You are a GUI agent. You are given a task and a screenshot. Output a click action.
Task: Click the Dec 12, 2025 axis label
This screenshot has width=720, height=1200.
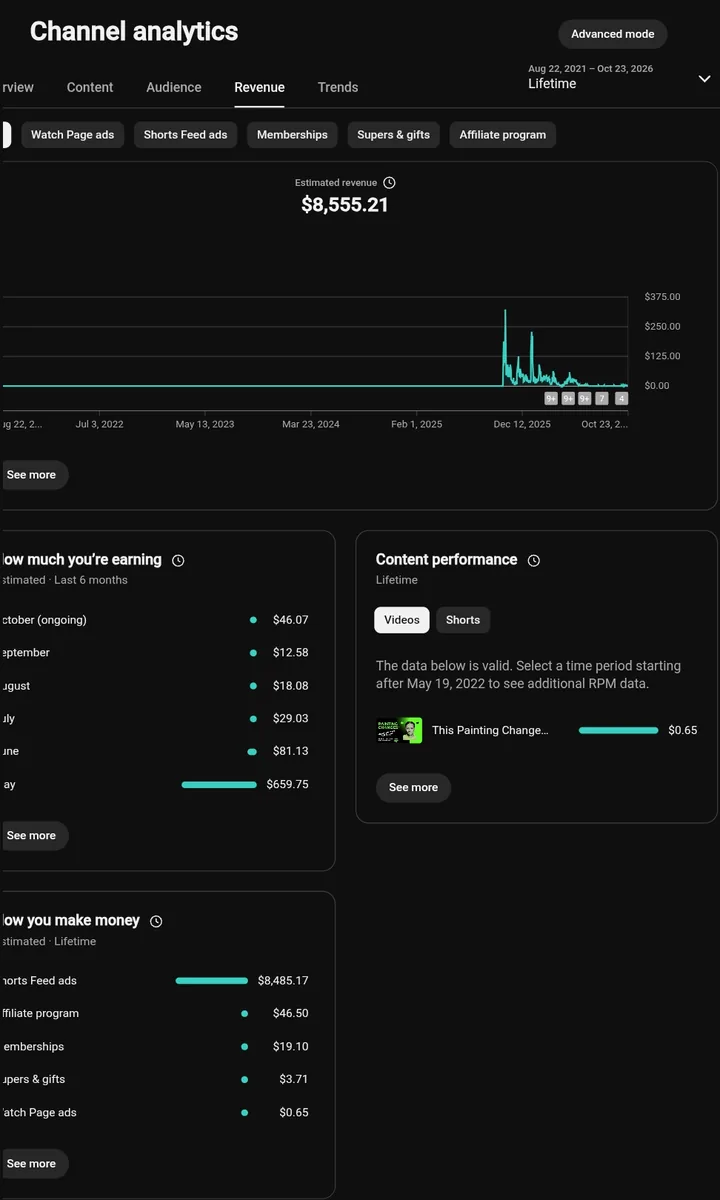click(x=522, y=425)
